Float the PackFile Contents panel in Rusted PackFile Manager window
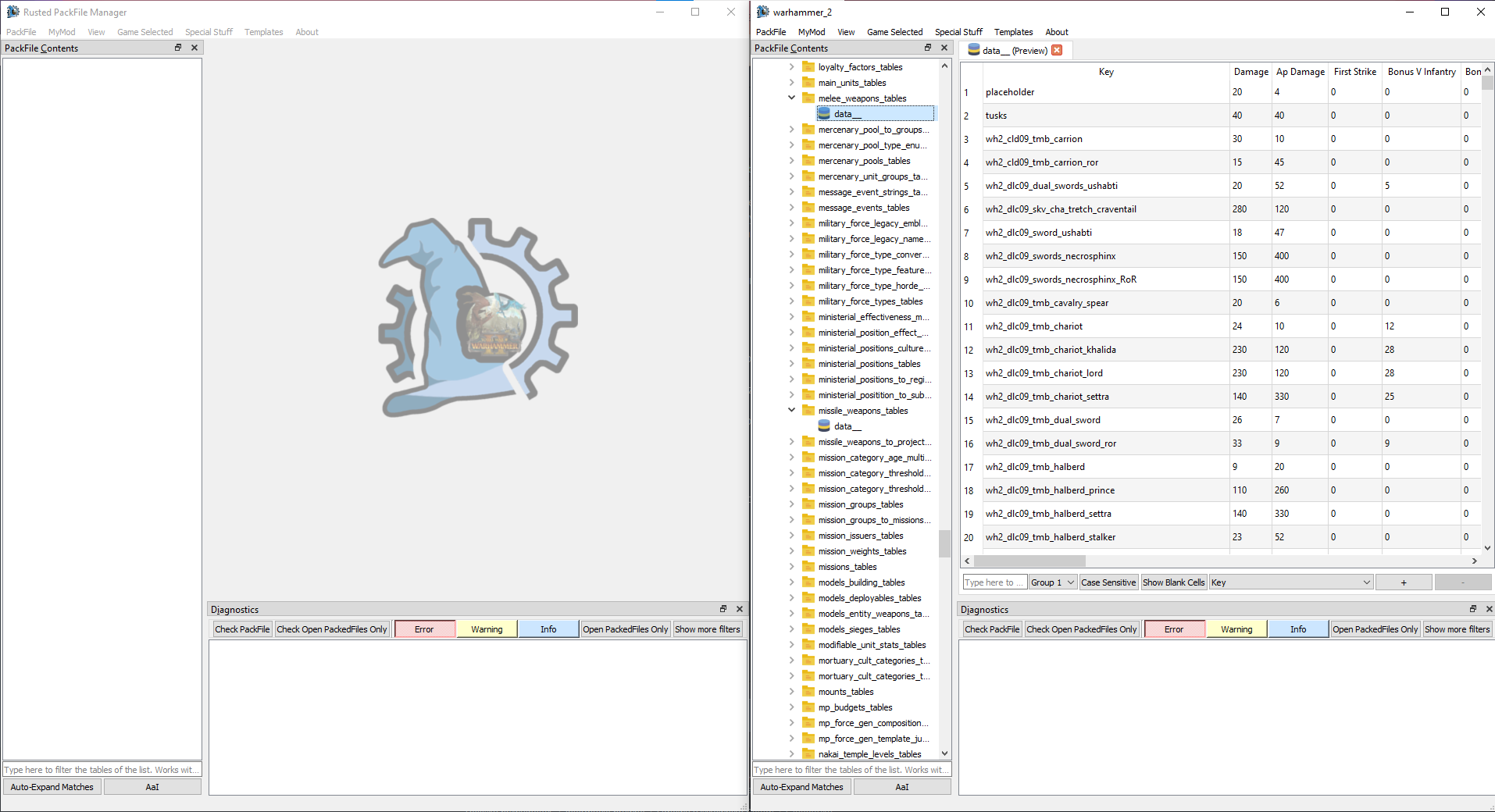 tap(178, 48)
